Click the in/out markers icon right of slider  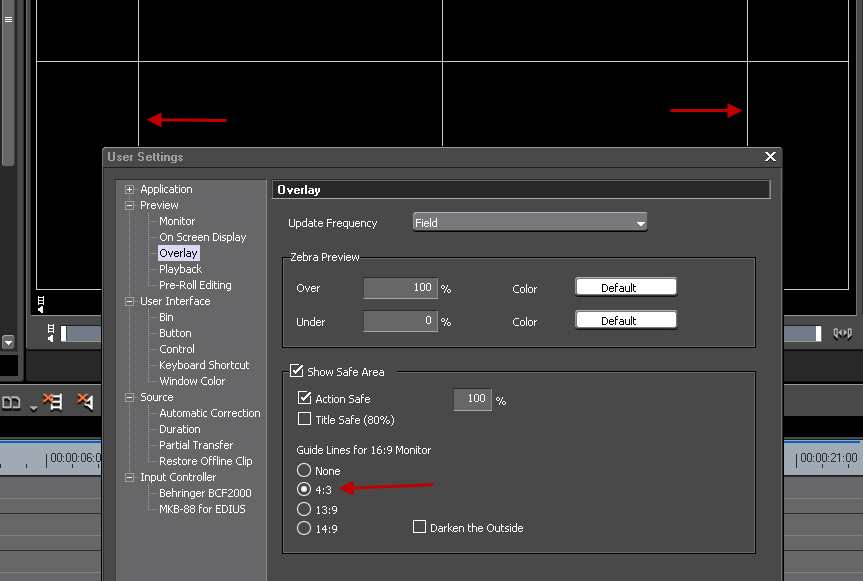(842, 333)
